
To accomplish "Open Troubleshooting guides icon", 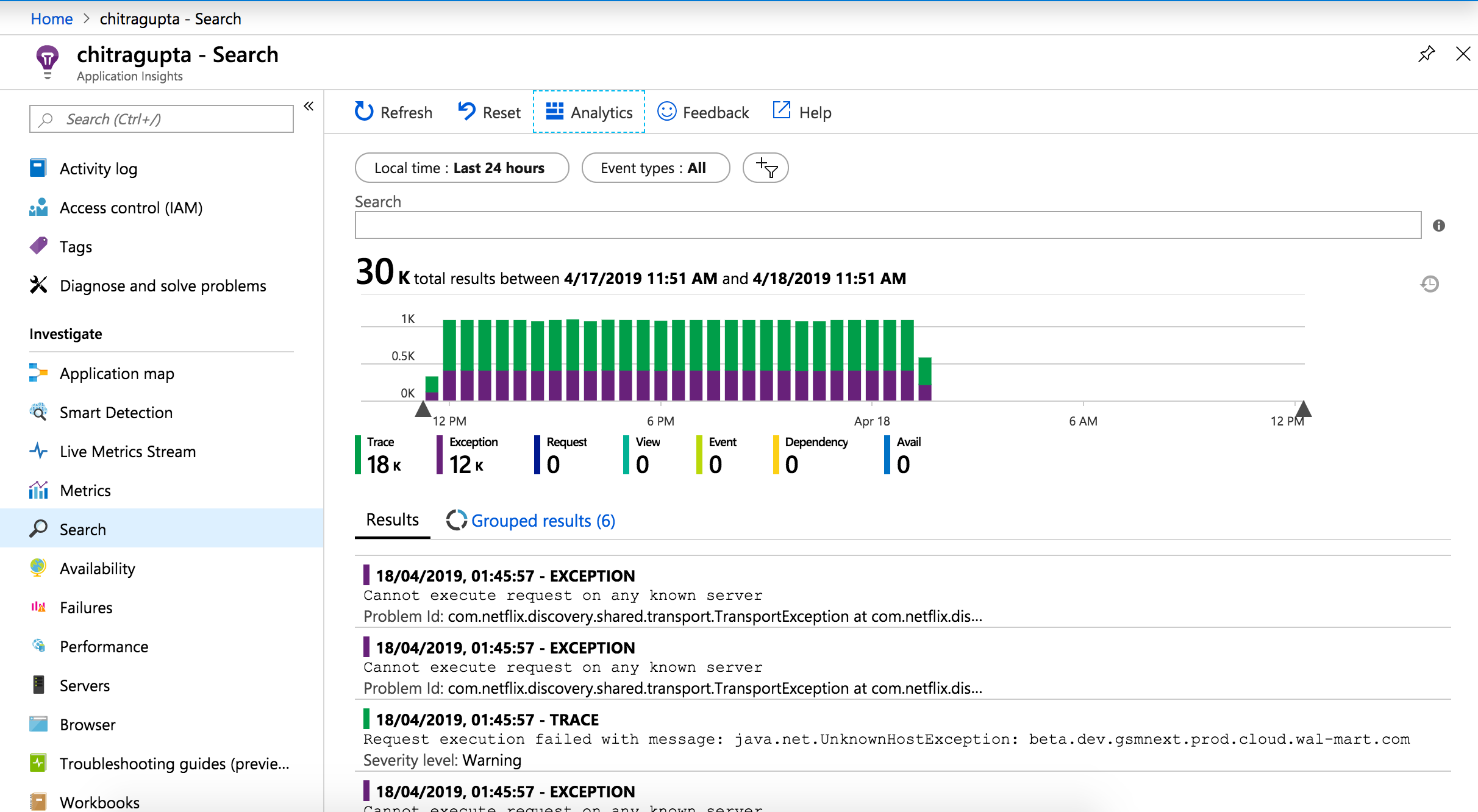I will pyautogui.click(x=38, y=763).
